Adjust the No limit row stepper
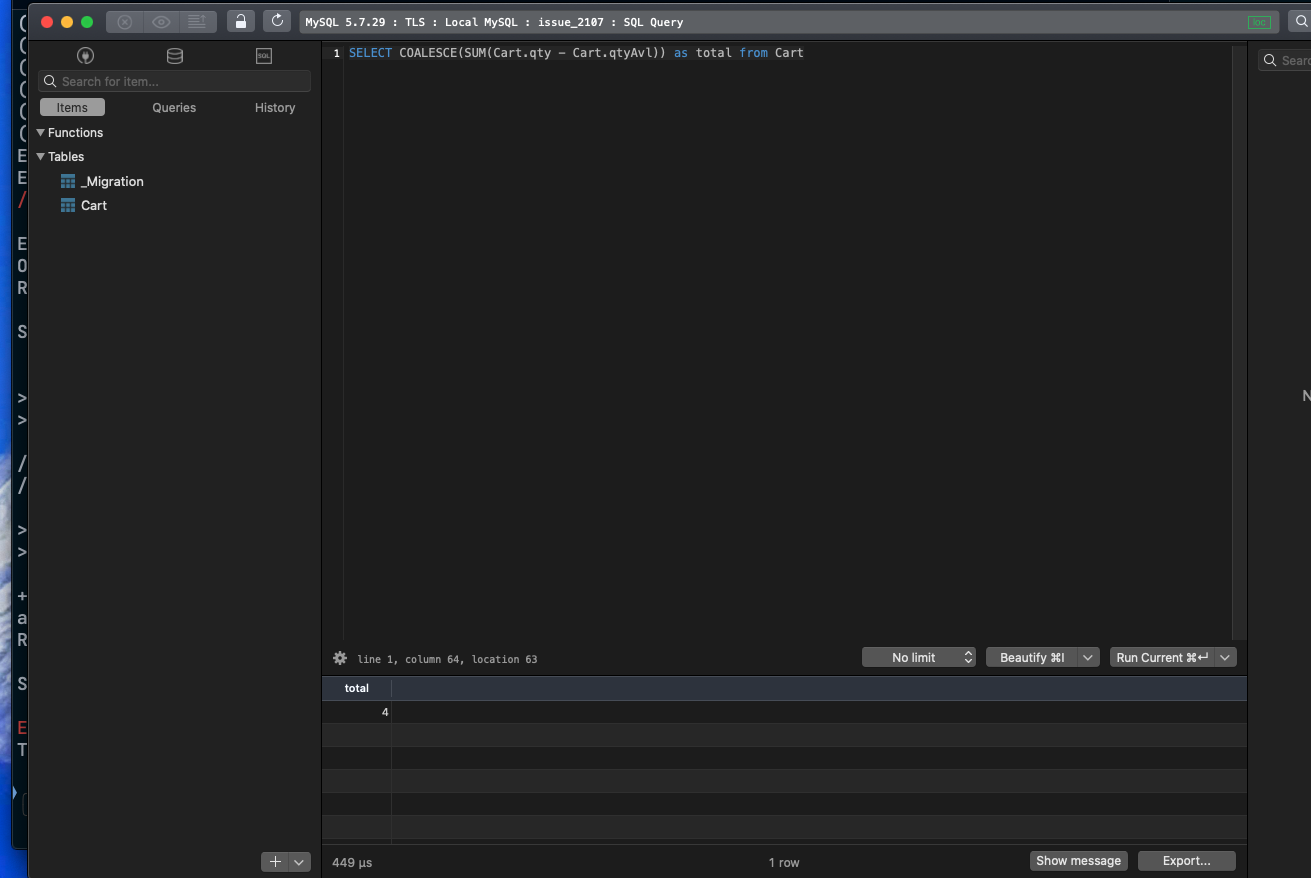The width and height of the screenshot is (1311, 878). 966,657
